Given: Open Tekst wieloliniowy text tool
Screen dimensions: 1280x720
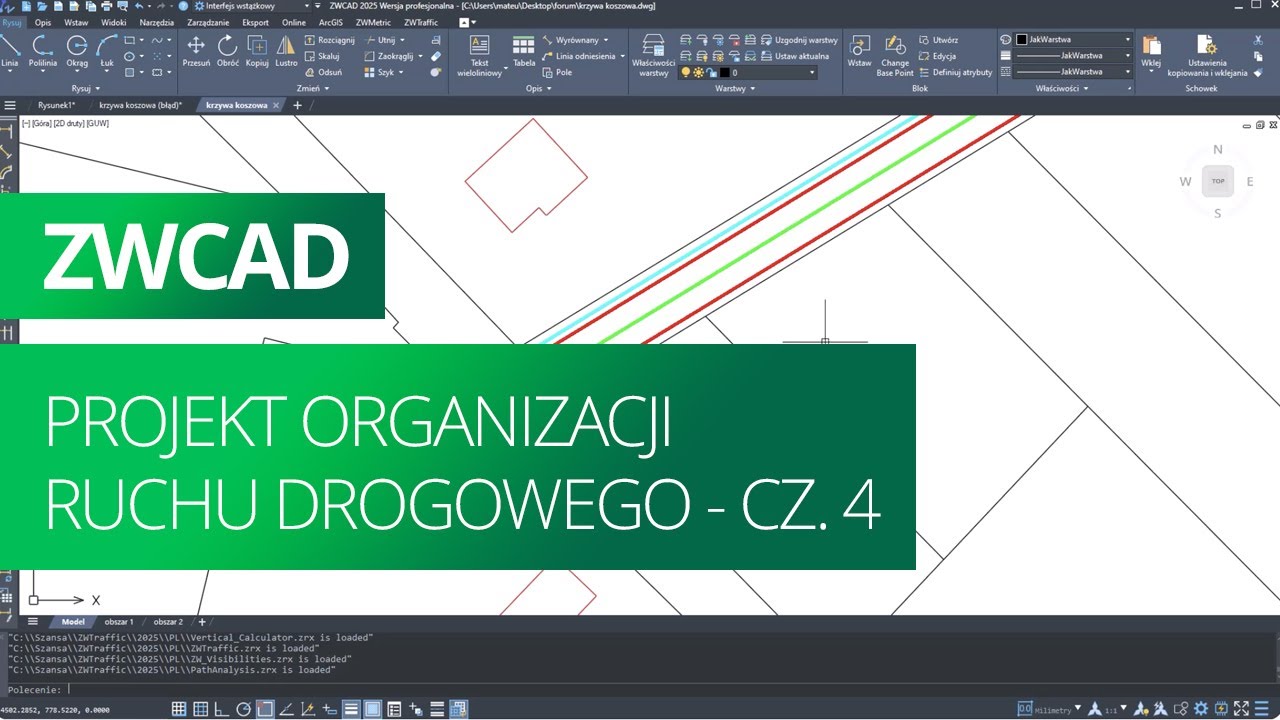Looking at the screenshot, I should point(480,56).
